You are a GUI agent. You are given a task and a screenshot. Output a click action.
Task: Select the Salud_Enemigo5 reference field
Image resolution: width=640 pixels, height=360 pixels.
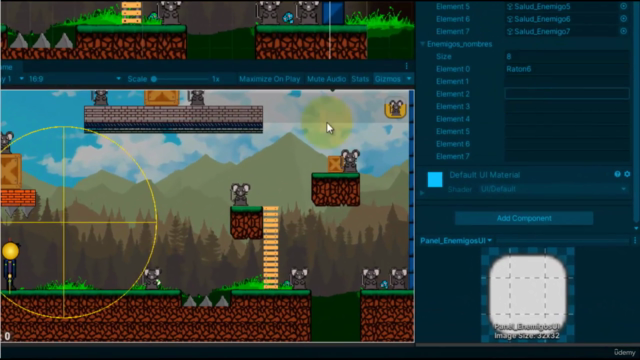[562, 7]
